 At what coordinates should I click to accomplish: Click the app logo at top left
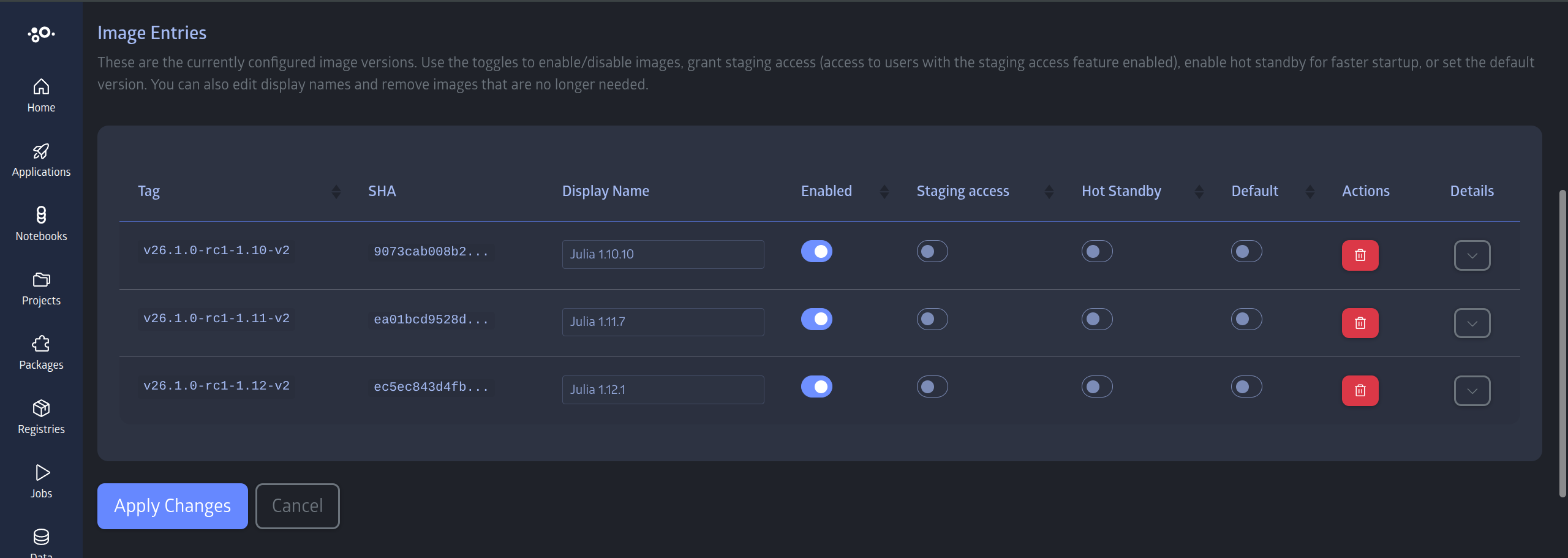pos(40,34)
